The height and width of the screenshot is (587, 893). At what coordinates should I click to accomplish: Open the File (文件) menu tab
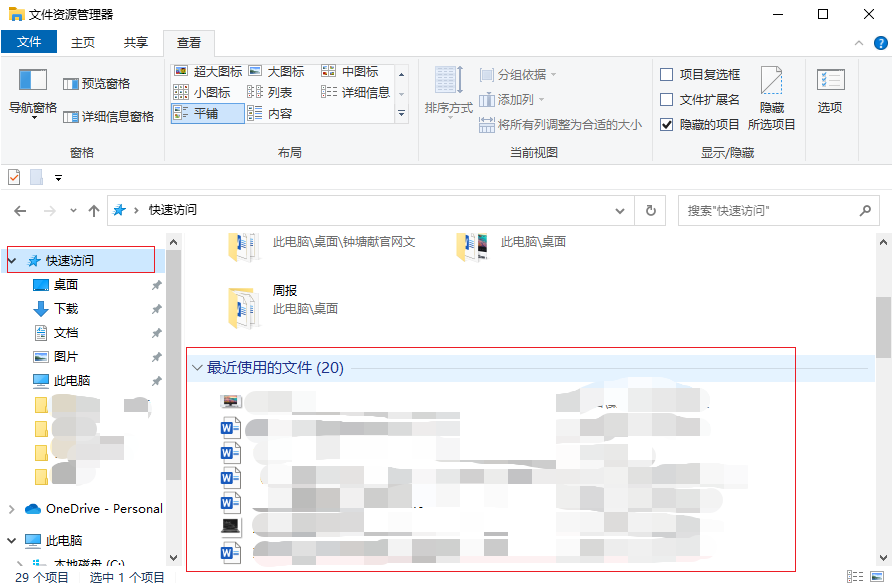point(29,42)
